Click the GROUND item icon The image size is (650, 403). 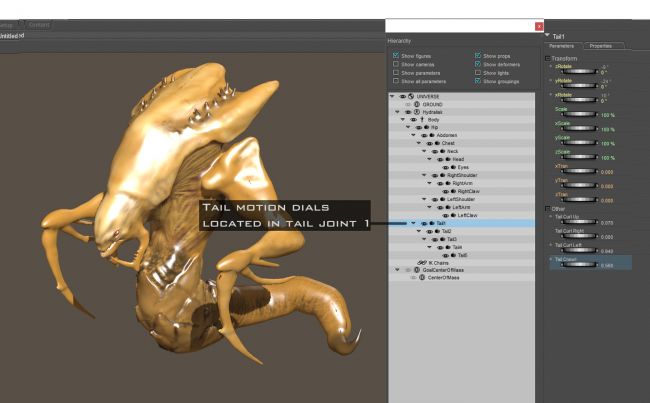click(x=416, y=104)
